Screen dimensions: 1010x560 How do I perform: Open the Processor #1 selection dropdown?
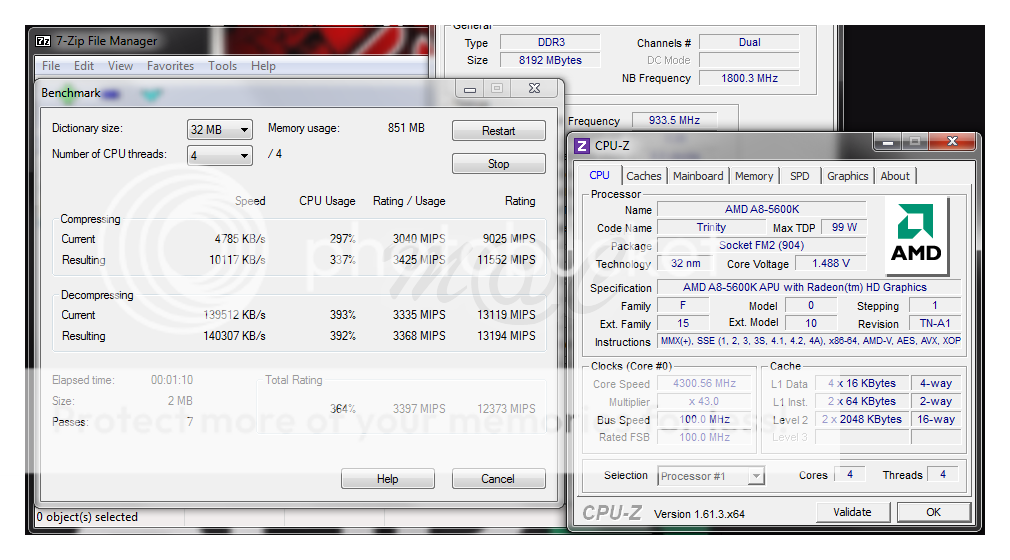pyautogui.click(x=710, y=476)
